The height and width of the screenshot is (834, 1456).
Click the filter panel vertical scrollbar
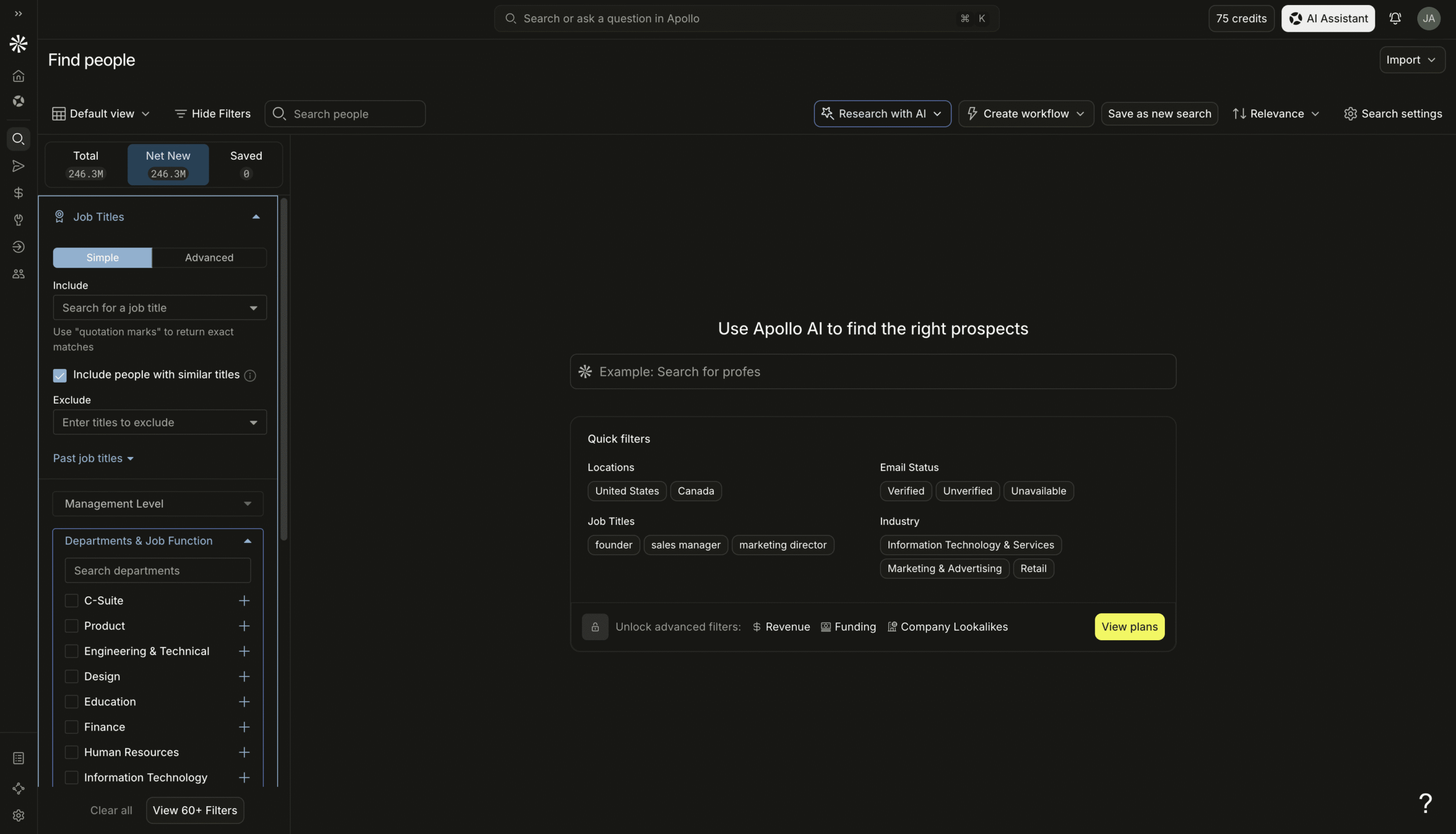[x=284, y=369]
